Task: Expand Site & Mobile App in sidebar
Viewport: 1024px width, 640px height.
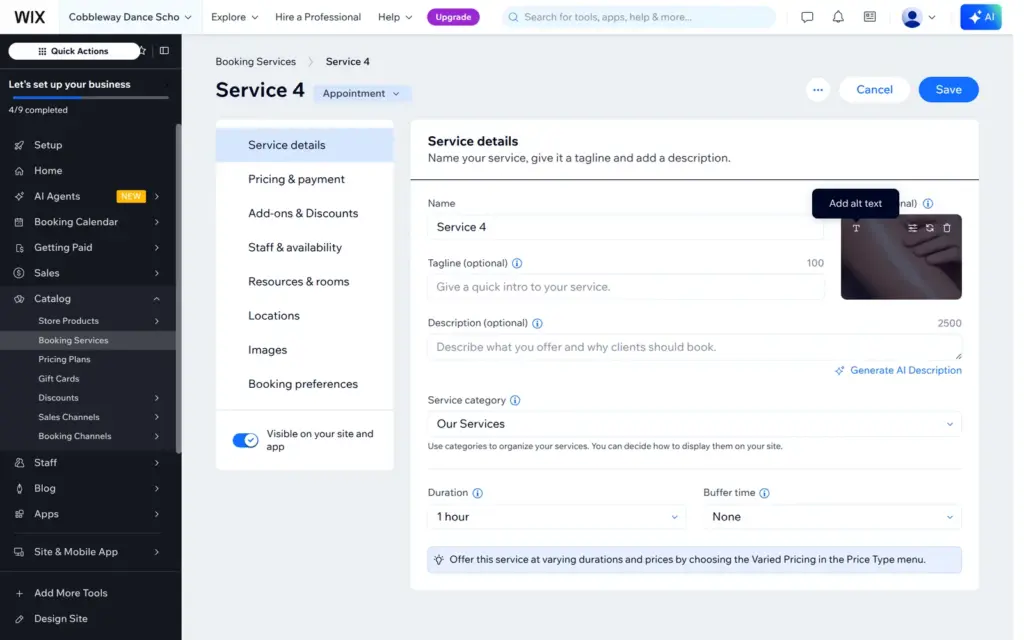Action: pyautogui.click(x=157, y=552)
